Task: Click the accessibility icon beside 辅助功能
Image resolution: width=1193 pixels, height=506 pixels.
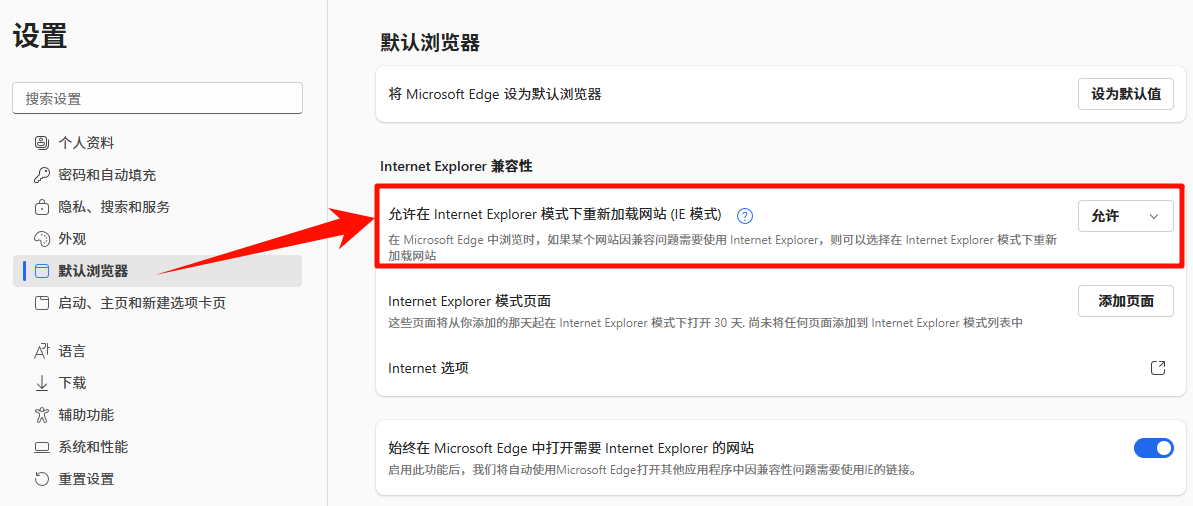Action: (42, 415)
